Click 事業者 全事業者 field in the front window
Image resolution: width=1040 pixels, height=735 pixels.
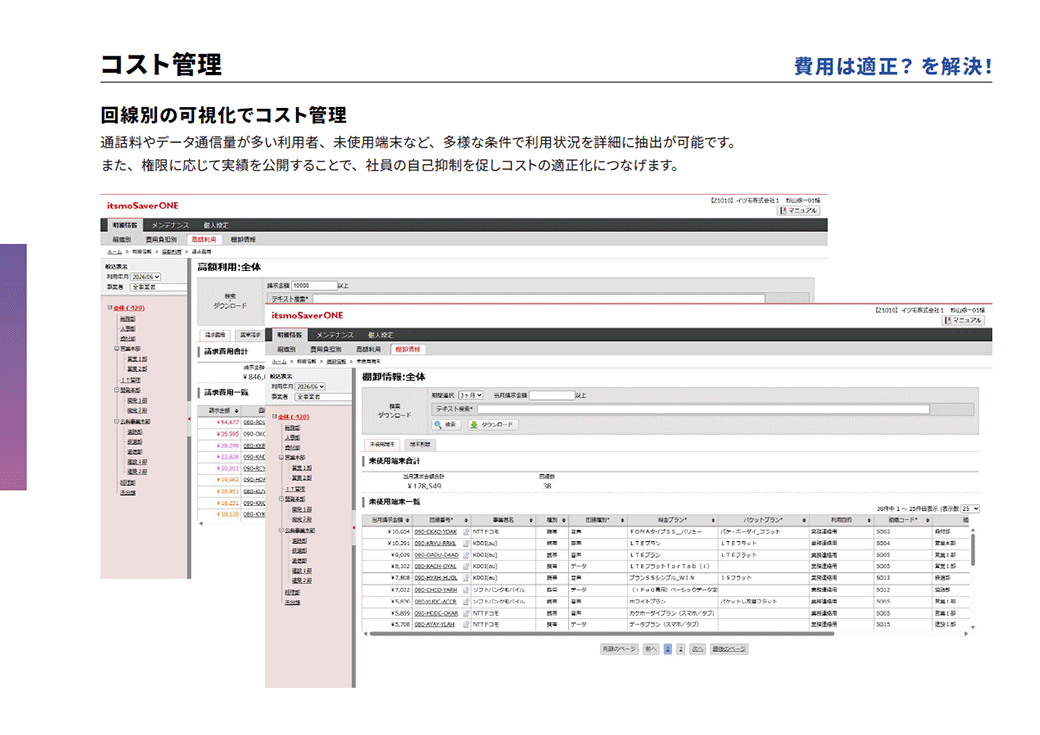click(x=322, y=397)
